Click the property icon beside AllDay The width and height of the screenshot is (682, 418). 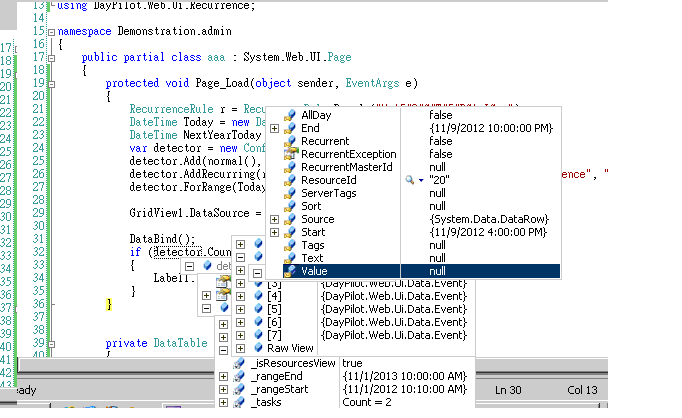tap(290, 115)
